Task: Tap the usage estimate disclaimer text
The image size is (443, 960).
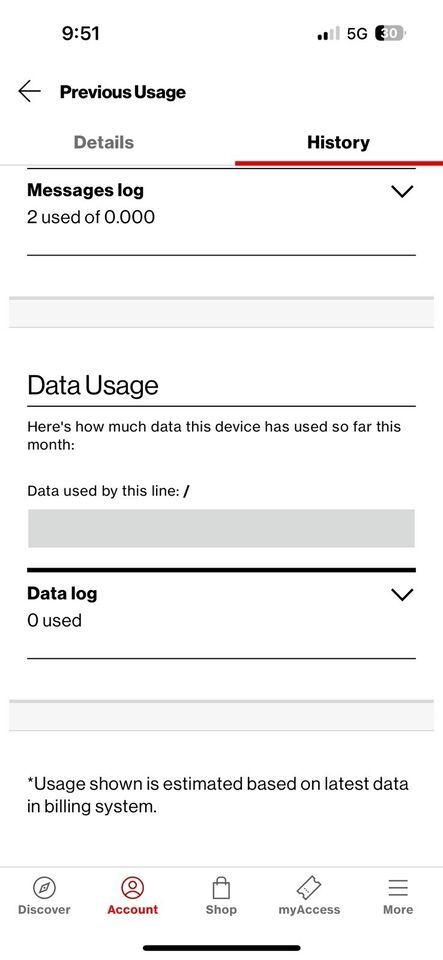Action: pyautogui.click(x=218, y=795)
